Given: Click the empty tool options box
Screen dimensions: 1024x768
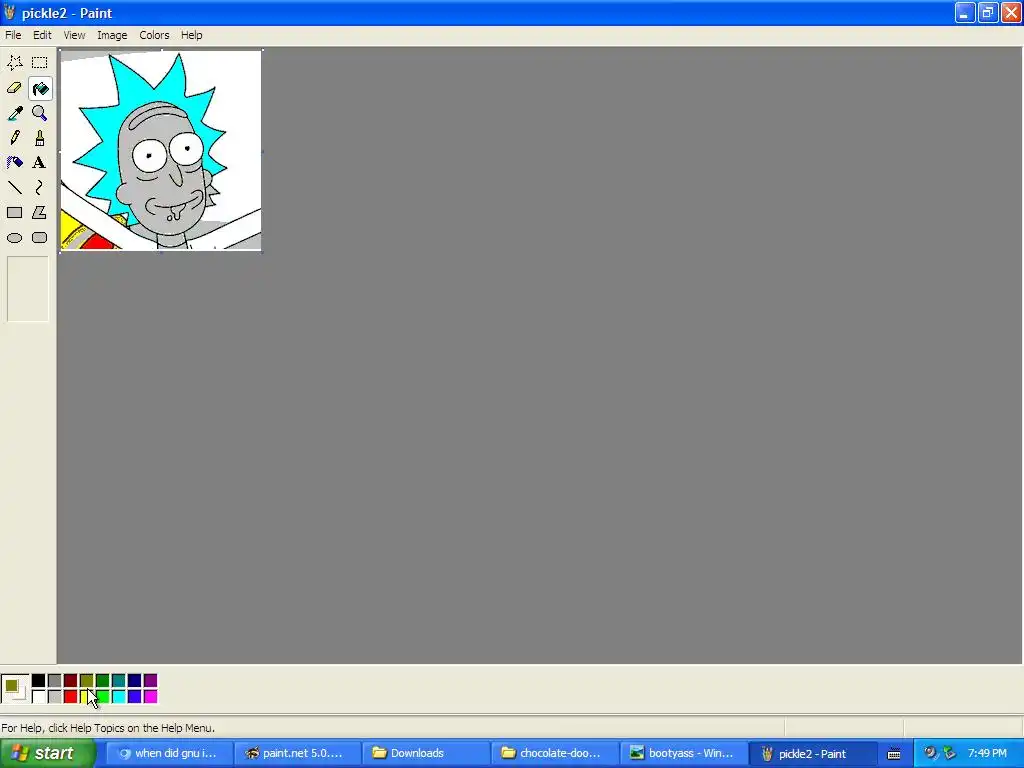Looking at the screenshot, I should tap(27, 289).
